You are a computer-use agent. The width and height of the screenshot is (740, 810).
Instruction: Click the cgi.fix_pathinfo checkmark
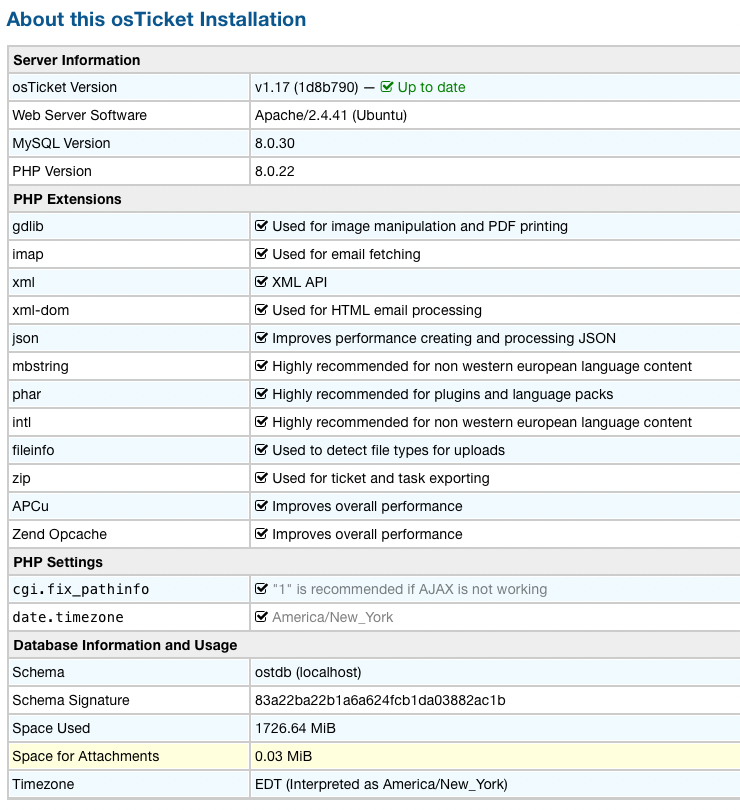pos(262,589)
